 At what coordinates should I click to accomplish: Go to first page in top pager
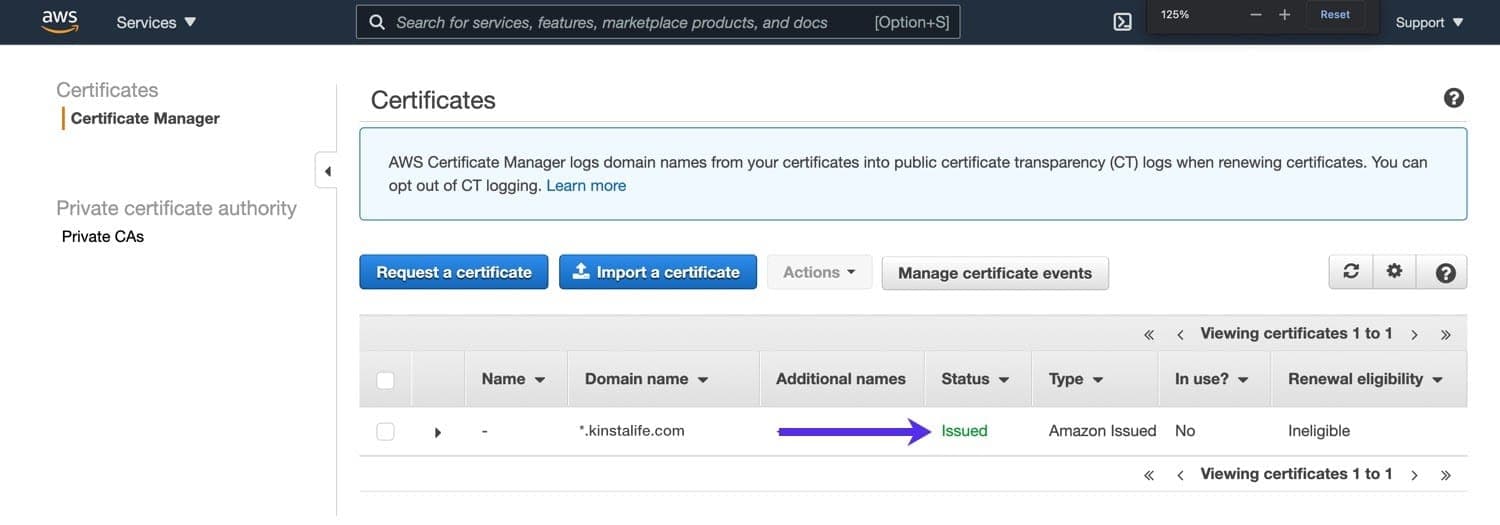(x=1149, y=334)
